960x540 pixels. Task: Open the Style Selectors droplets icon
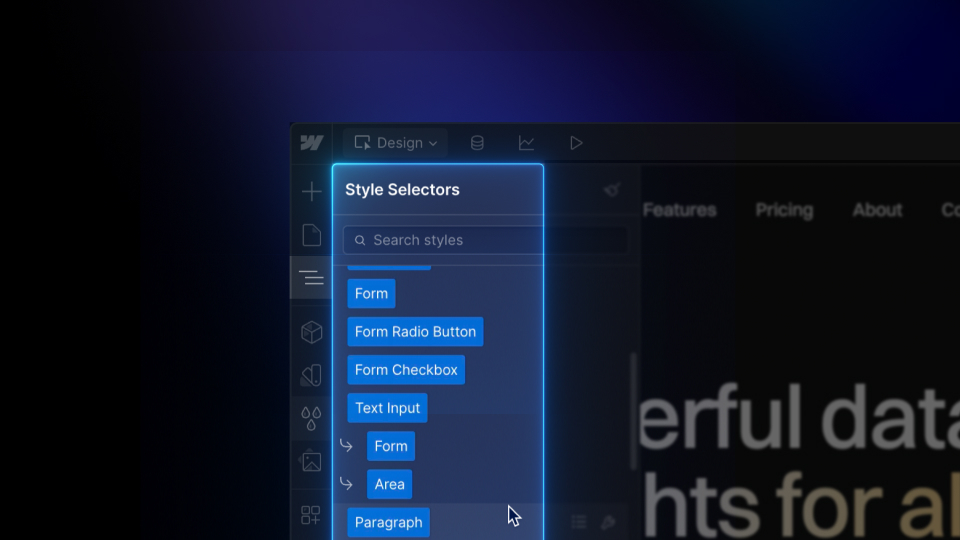[x=311, y=417]
